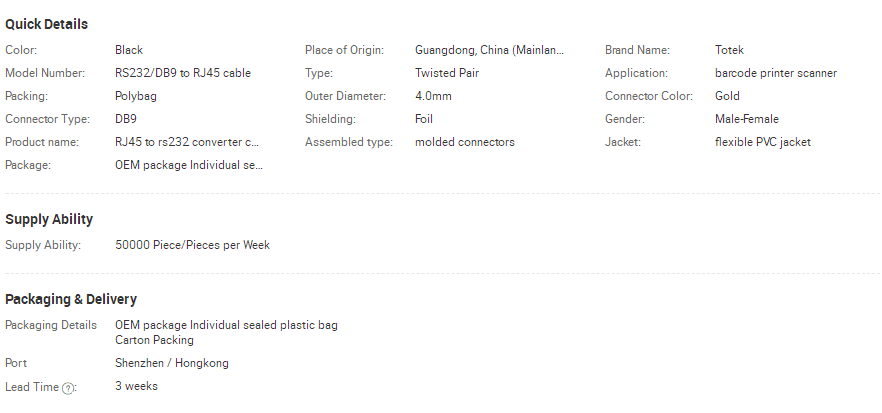Click the Port value Shenzhen / Hongkong

[172, 363]
